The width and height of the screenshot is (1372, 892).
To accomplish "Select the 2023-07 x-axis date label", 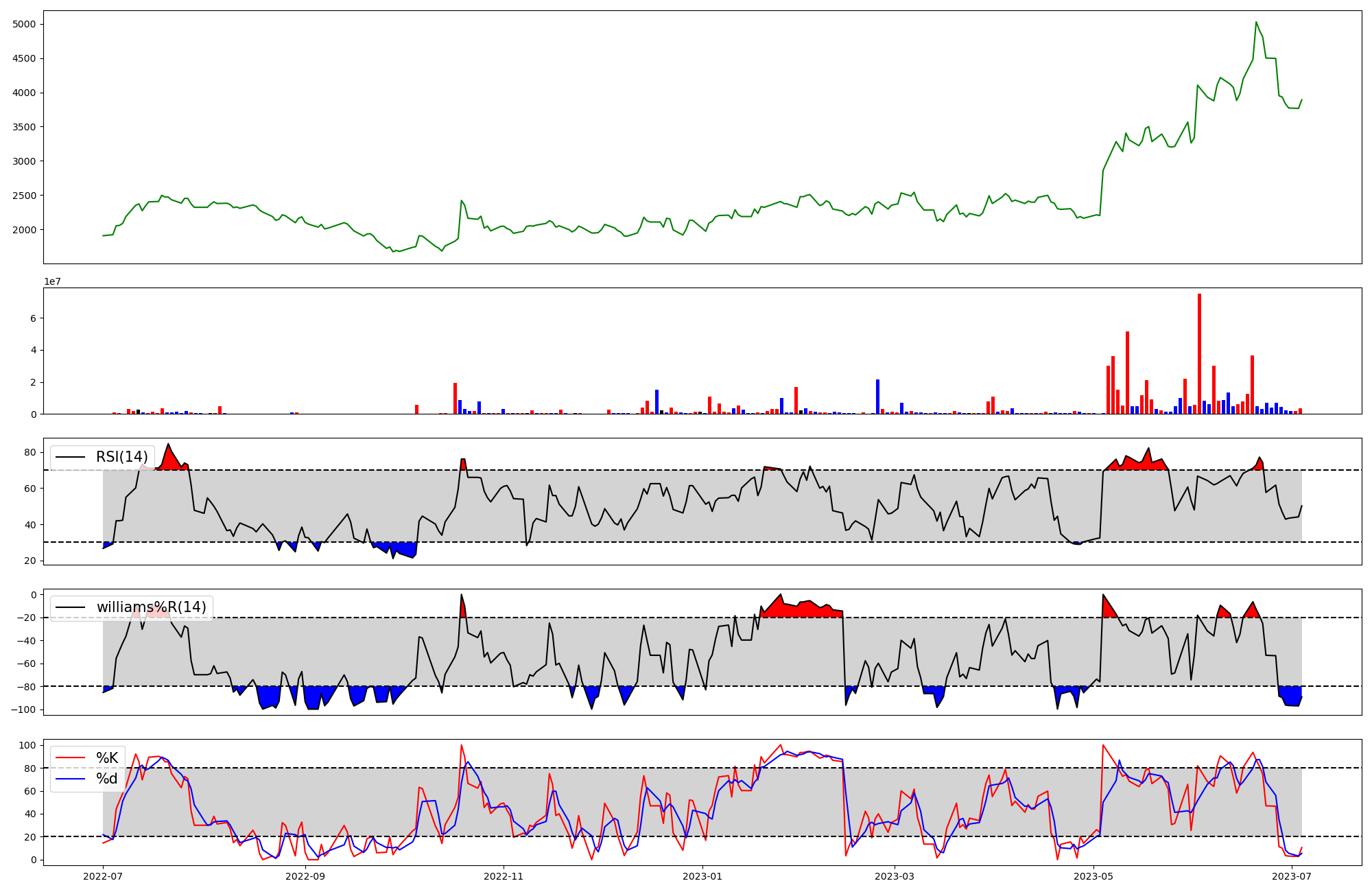I will [x=1292, y=876].
